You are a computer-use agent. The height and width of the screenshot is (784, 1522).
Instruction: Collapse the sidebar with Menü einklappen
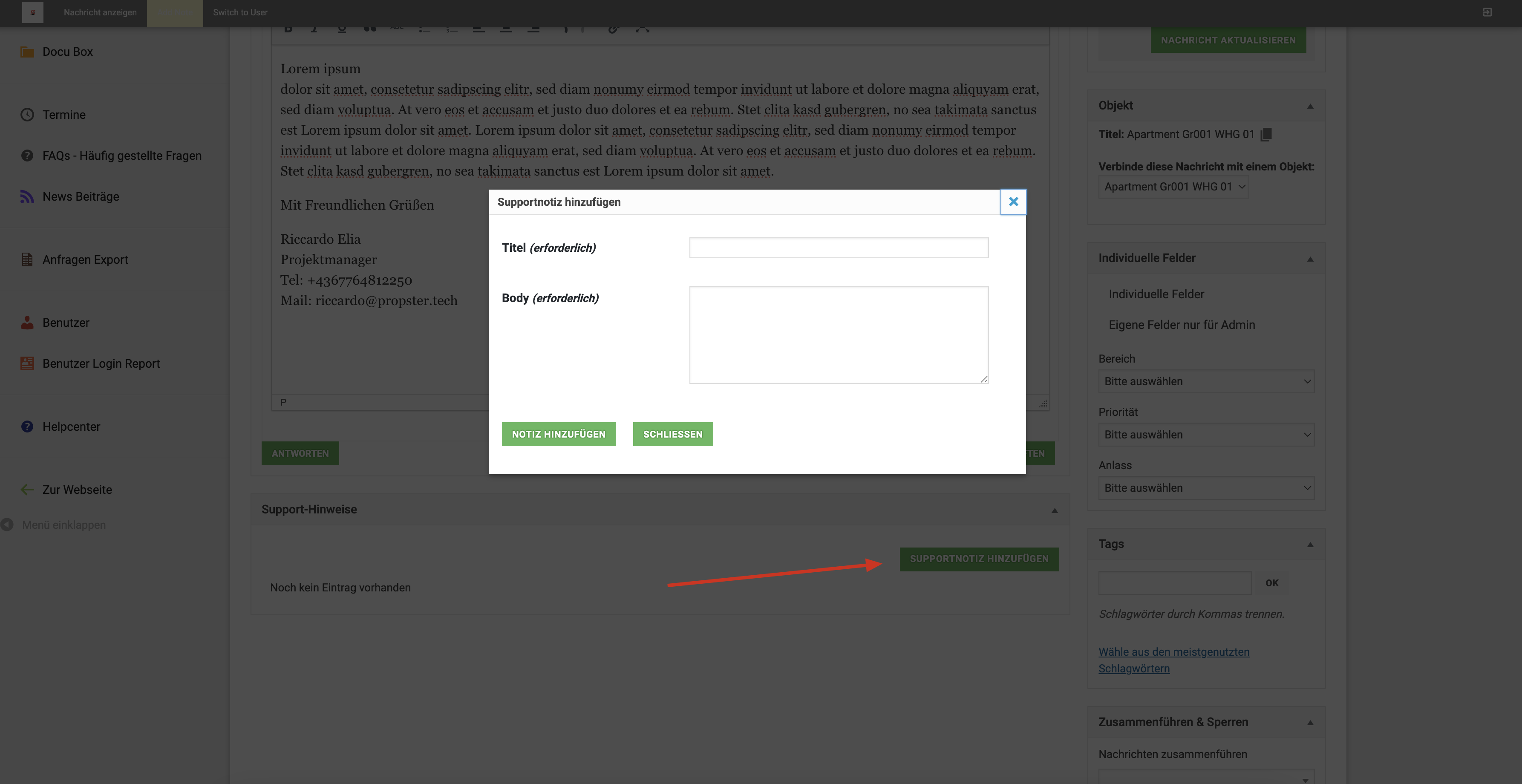pos(63,525)
